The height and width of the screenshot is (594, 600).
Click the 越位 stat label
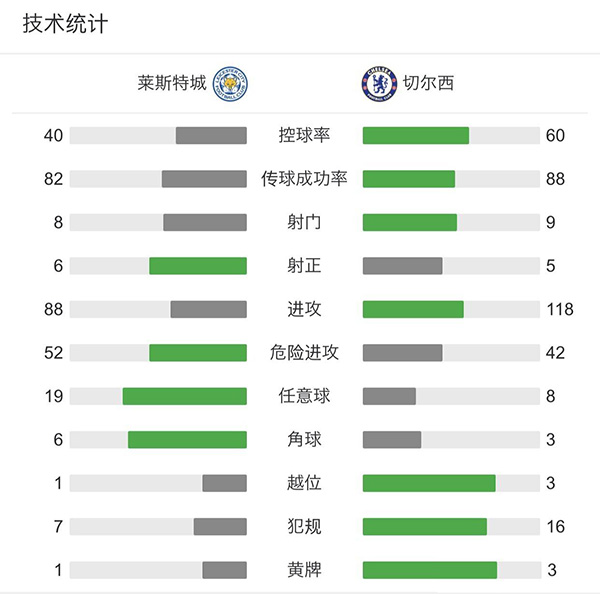305,483
